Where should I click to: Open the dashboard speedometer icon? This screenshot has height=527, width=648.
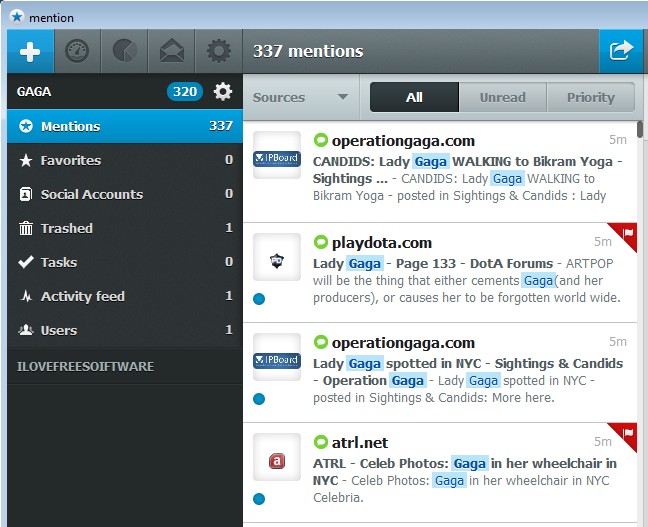[77, 52]
